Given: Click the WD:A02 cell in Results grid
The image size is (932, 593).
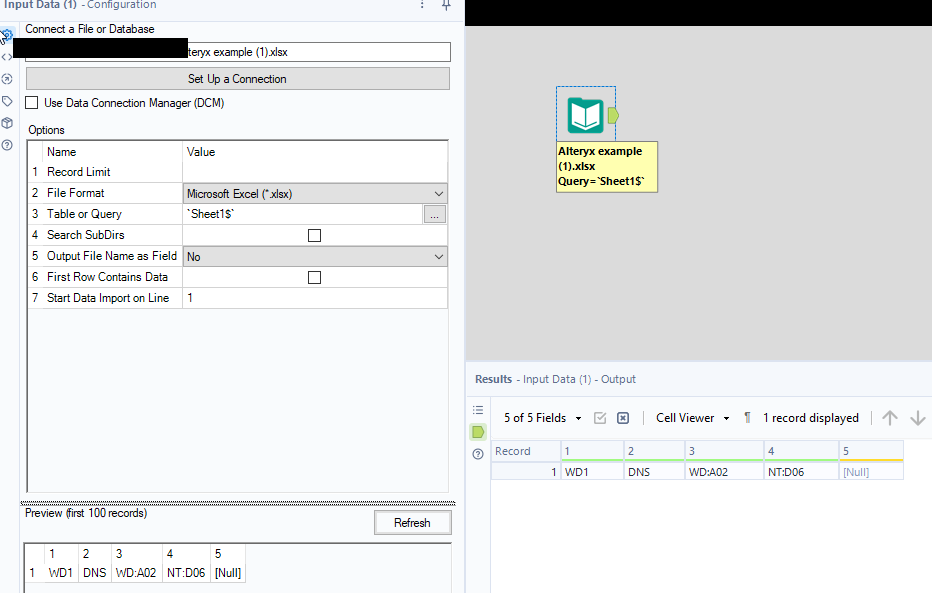Looking at the screenshot, I should (724, 472).
